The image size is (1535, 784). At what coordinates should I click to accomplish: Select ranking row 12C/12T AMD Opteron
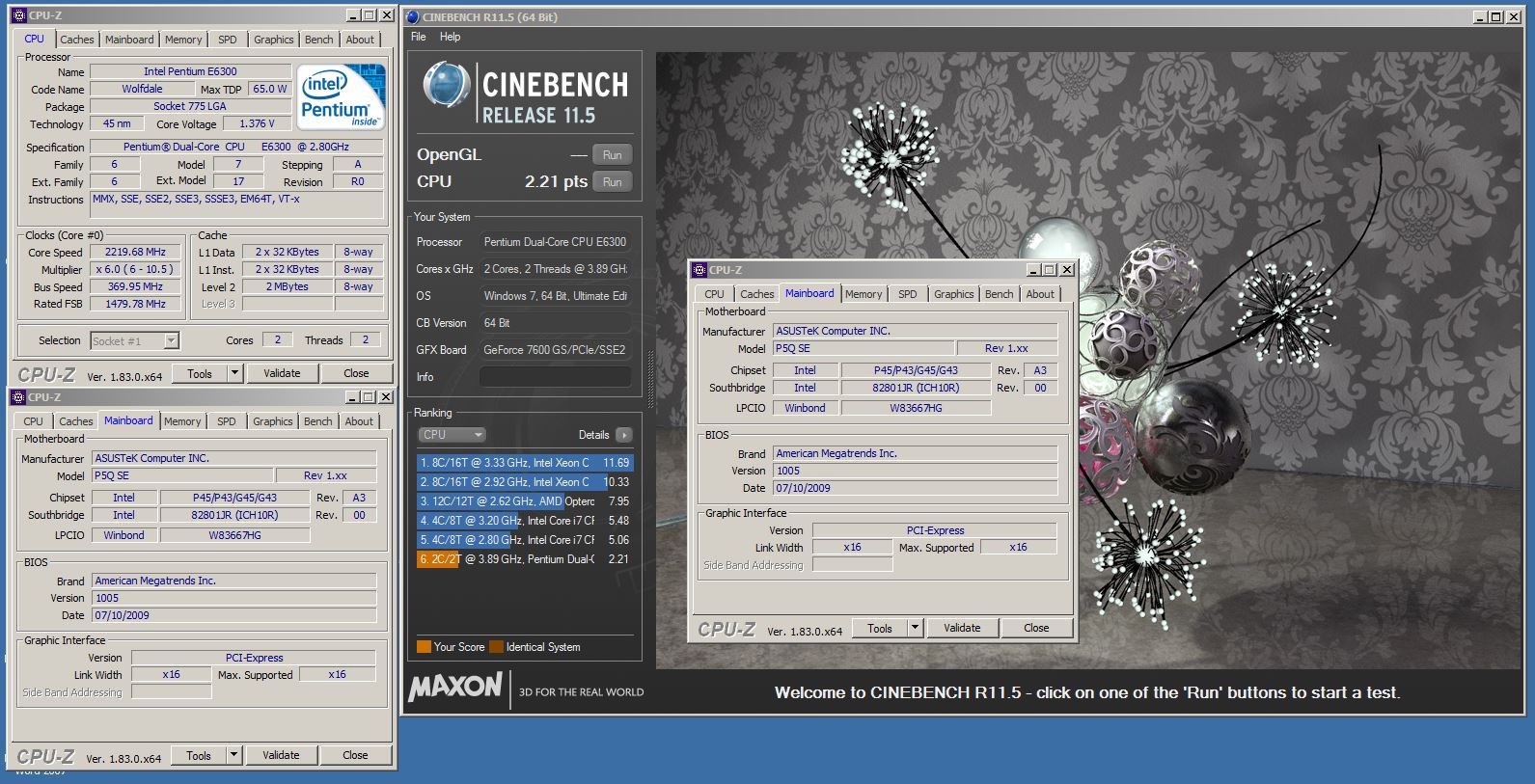[x=524, y=501]
